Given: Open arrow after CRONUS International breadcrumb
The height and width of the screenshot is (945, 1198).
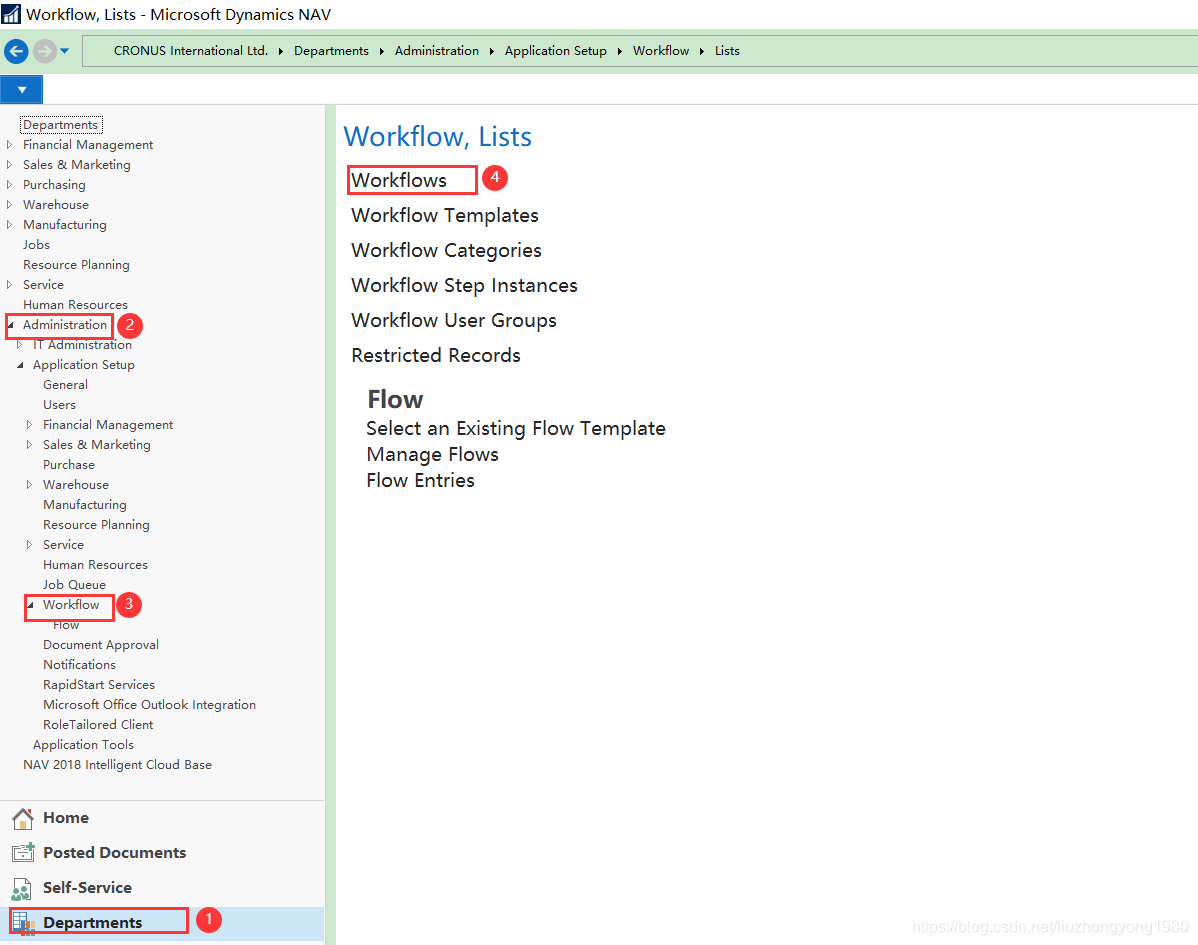Looking at the screenshot, I should 280,51.
